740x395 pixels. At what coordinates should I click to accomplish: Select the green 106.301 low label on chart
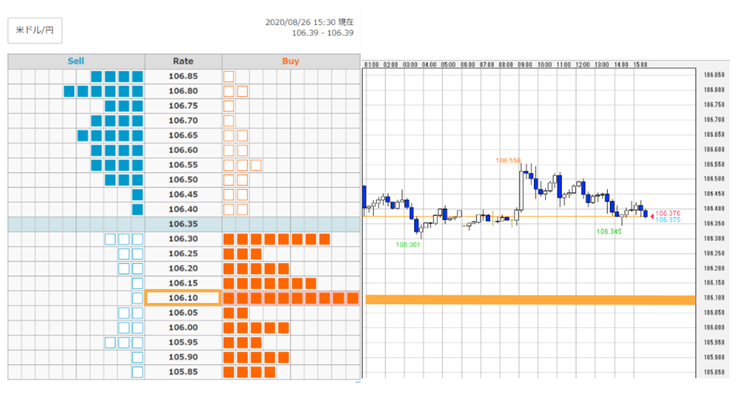point(408,245)
